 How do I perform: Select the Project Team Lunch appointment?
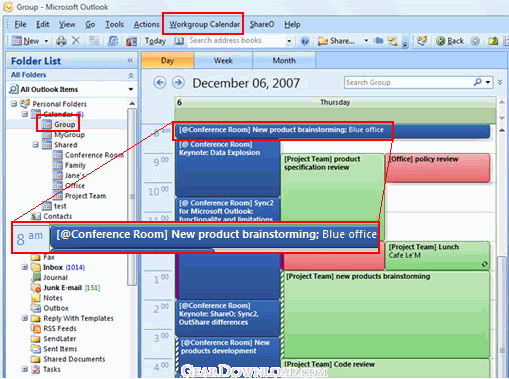click(438, 256)
